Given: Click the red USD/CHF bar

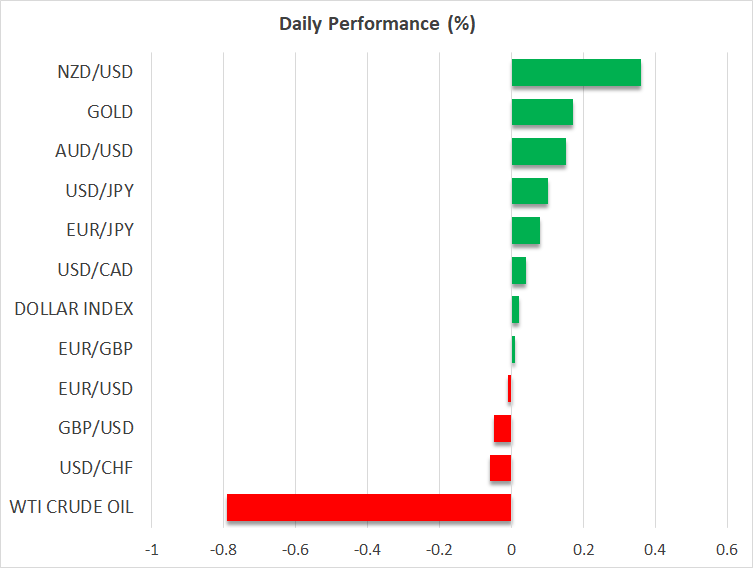Looking at the screenshot, I should (x=500, y=468).
